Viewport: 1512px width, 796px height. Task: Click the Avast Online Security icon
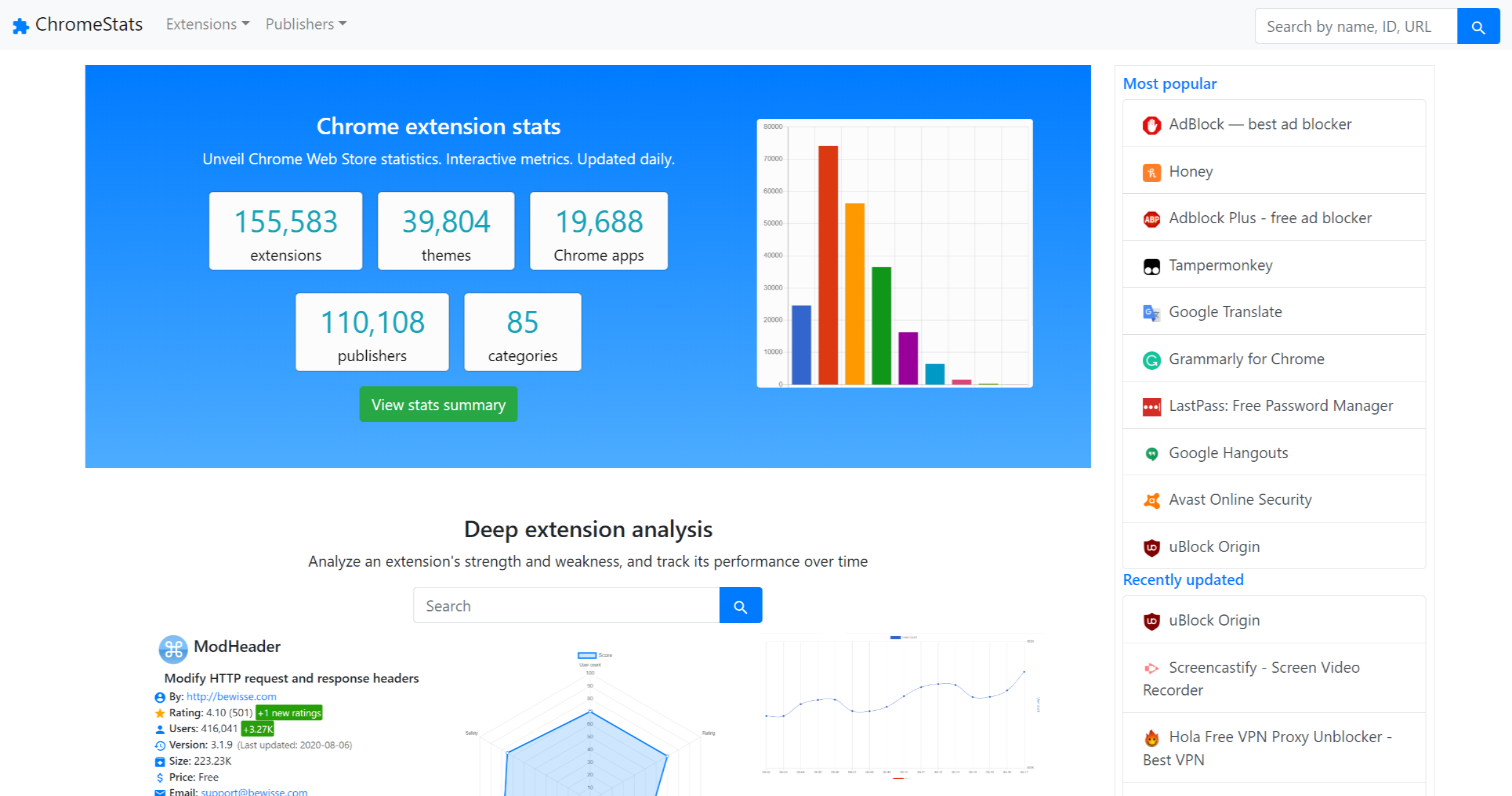click(1151, 500)
